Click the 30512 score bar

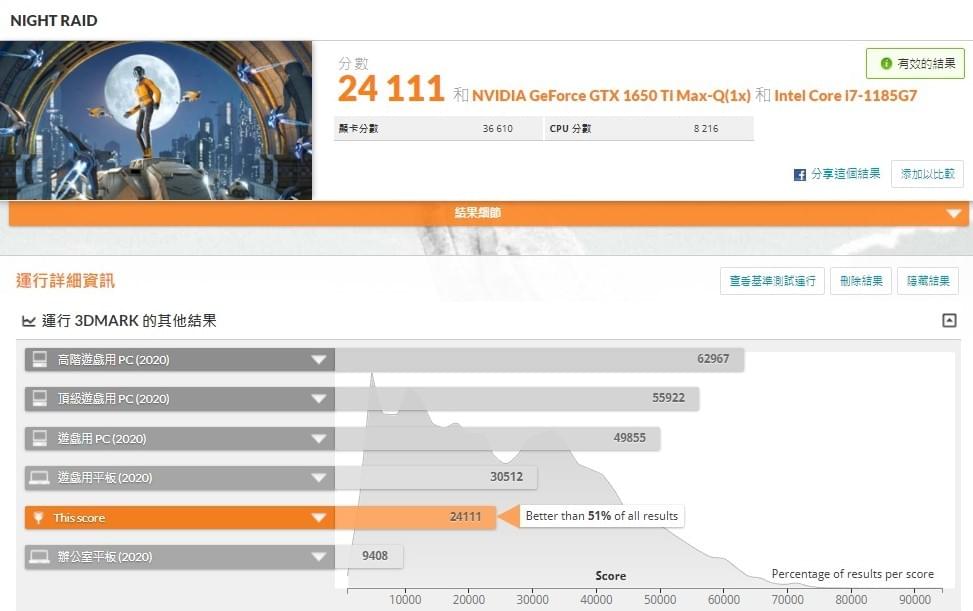click(436, 478)
